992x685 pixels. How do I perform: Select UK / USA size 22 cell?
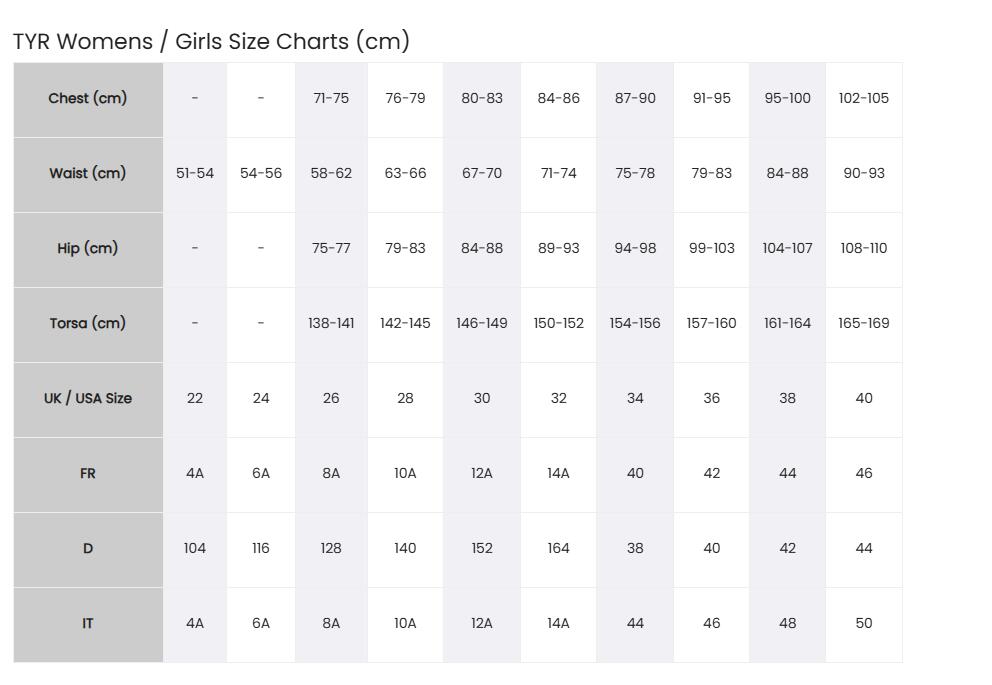click(195, 400)
